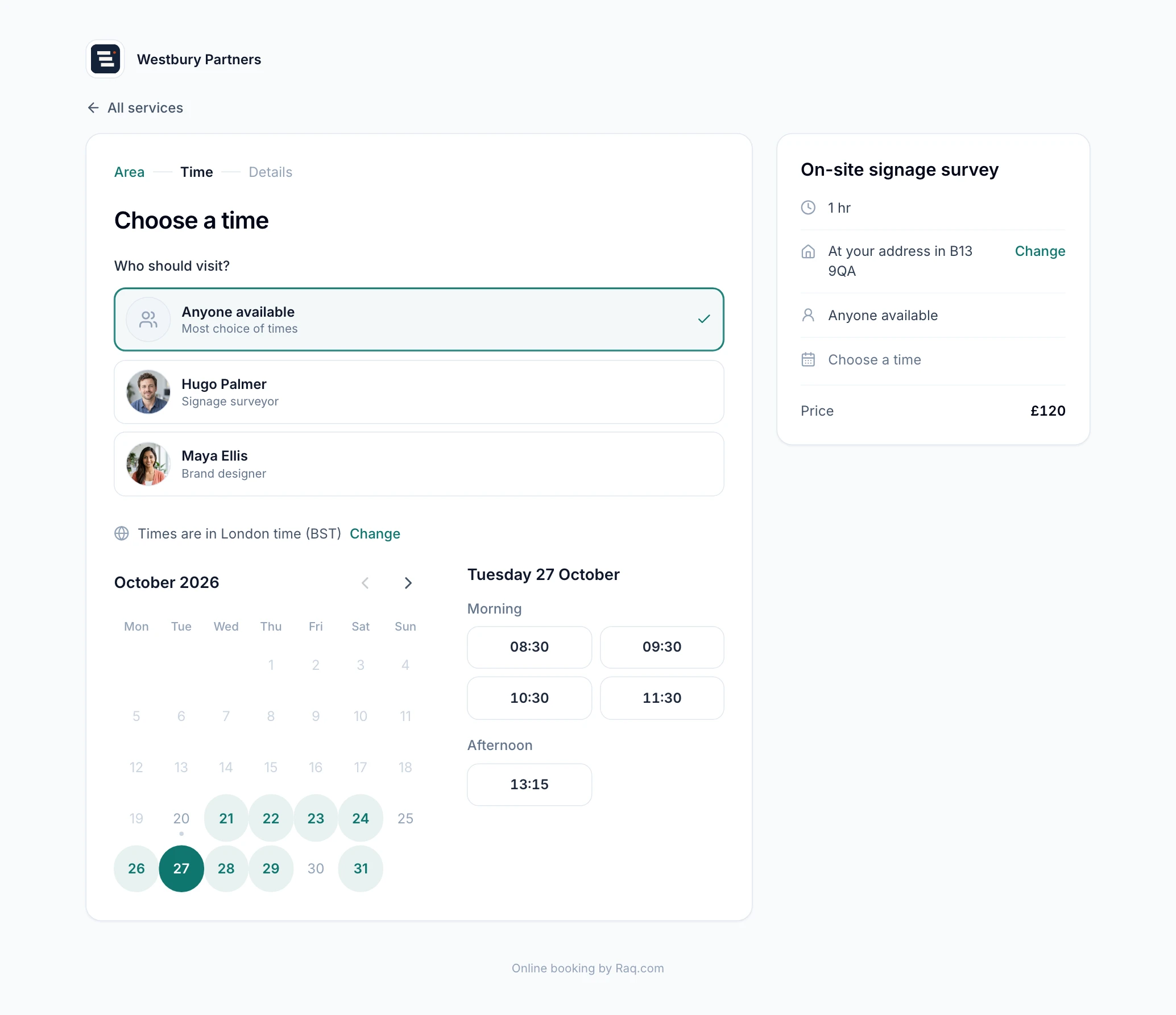
Task: Change the address B13 9QA
Action: click(1040, 251)
